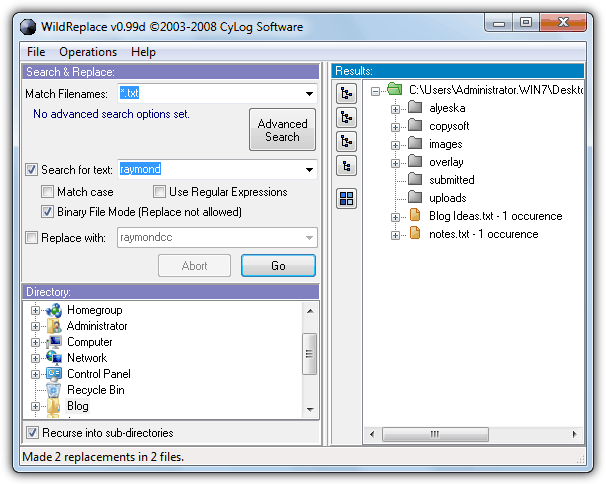Expand Network in the Directory tree

click(x=35, y=358)
